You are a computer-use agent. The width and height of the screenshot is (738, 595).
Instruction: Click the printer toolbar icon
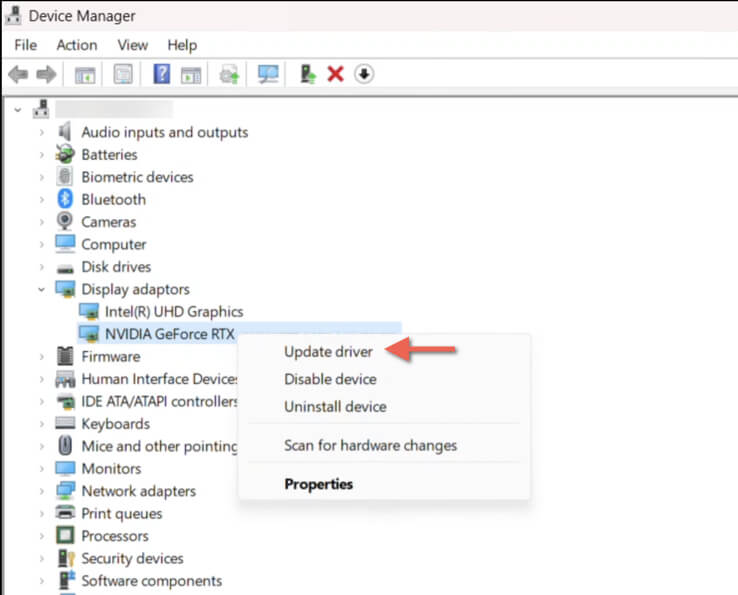pos(230,74)
